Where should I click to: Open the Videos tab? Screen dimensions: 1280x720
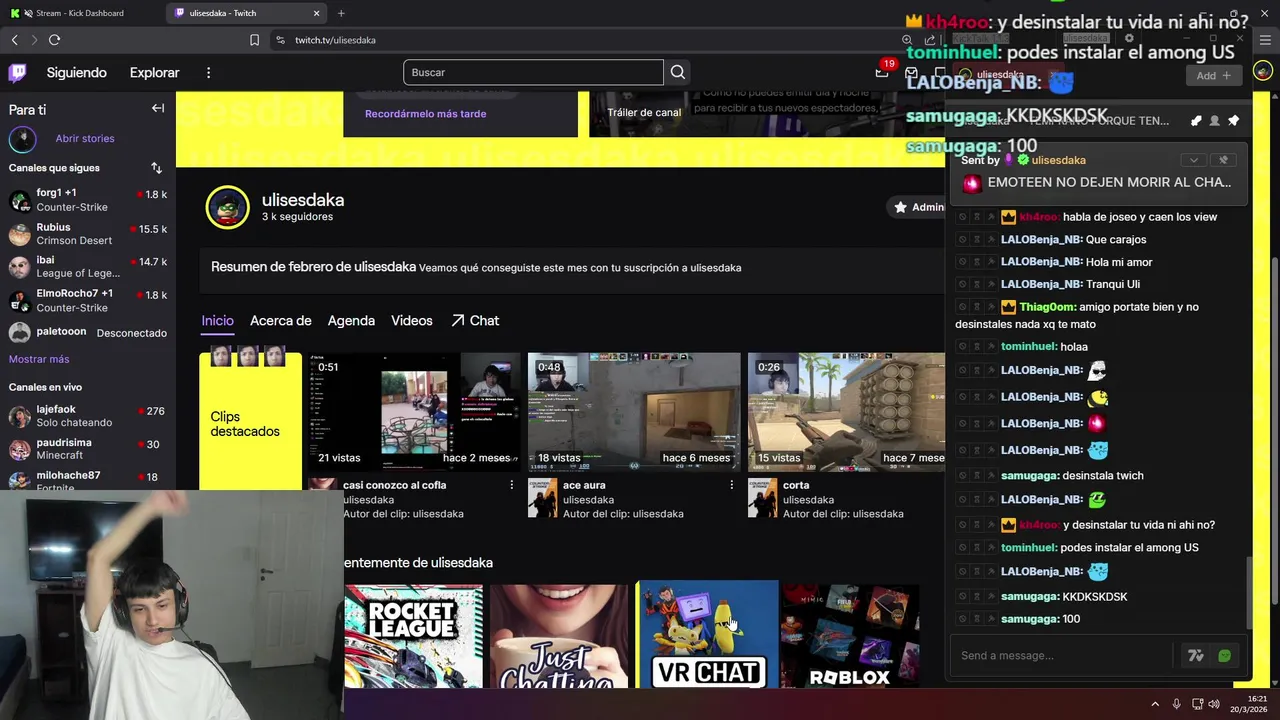412,321
